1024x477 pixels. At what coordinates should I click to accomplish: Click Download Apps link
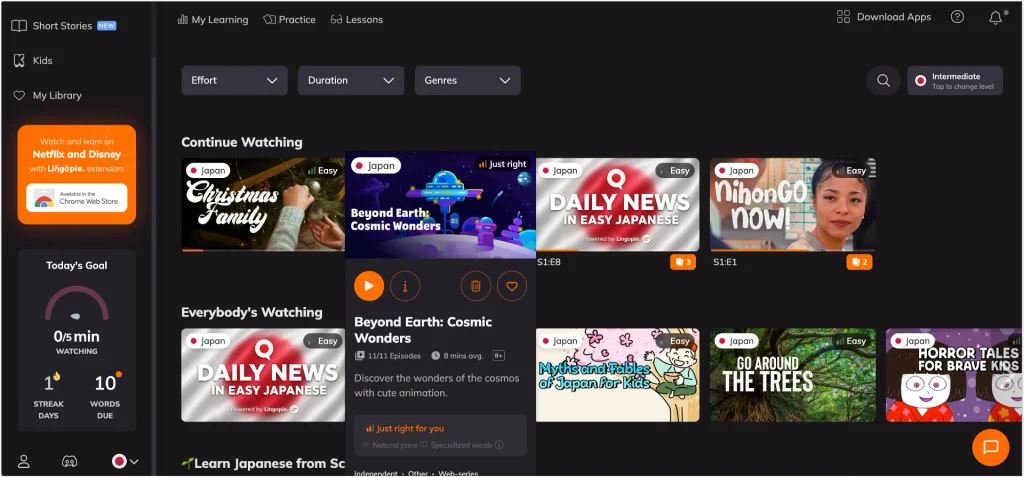point(884,17)
